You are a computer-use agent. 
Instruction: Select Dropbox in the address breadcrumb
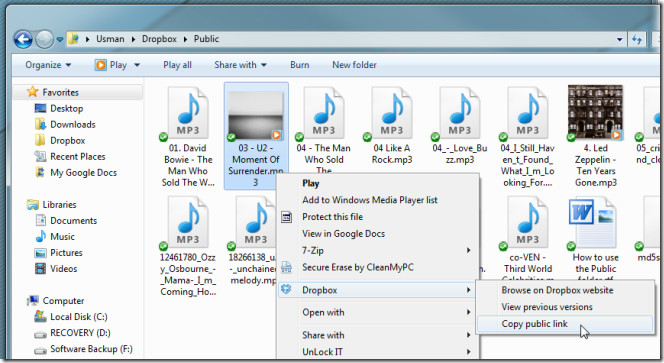click(x=159, y=39)
